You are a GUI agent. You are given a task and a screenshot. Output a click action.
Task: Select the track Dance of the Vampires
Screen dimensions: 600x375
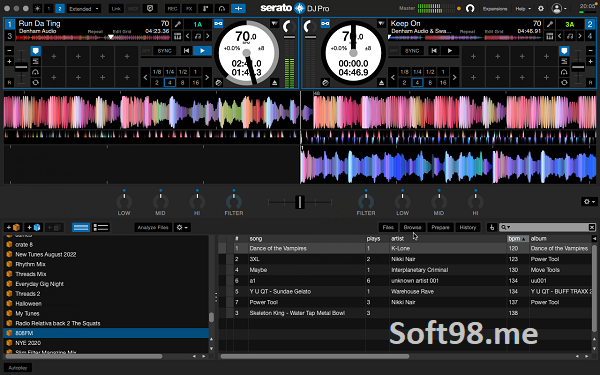[406, 248]
